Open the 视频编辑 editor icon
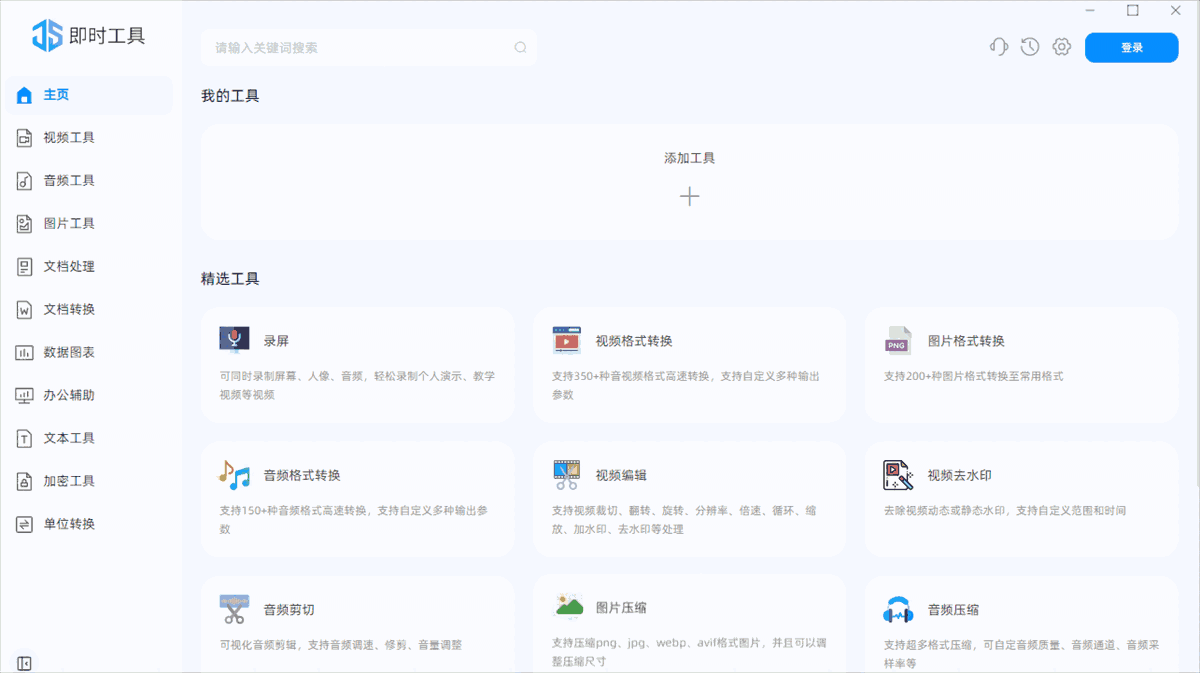The image size is (1200, 673). [565, 473]
